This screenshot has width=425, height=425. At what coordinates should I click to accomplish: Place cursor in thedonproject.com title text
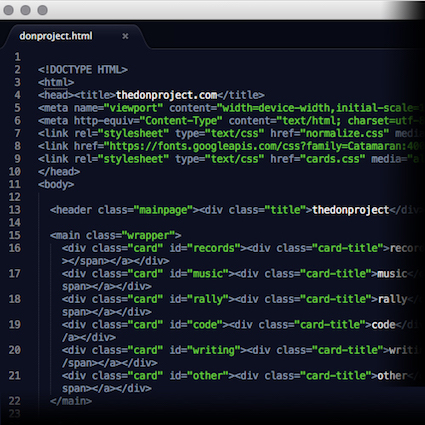point(166,95)
